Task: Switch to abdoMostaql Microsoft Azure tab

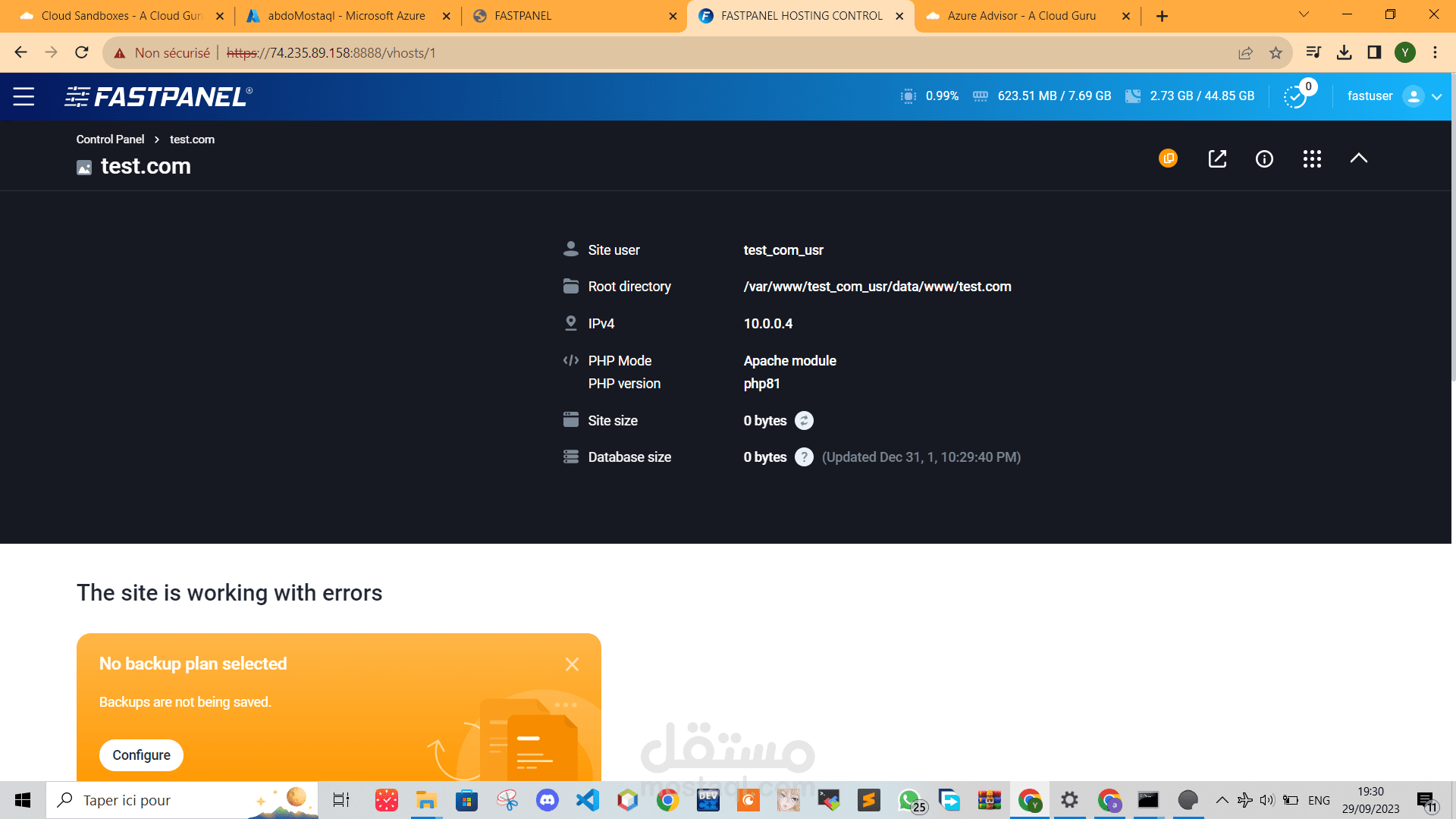Action: tap(346, 16)
